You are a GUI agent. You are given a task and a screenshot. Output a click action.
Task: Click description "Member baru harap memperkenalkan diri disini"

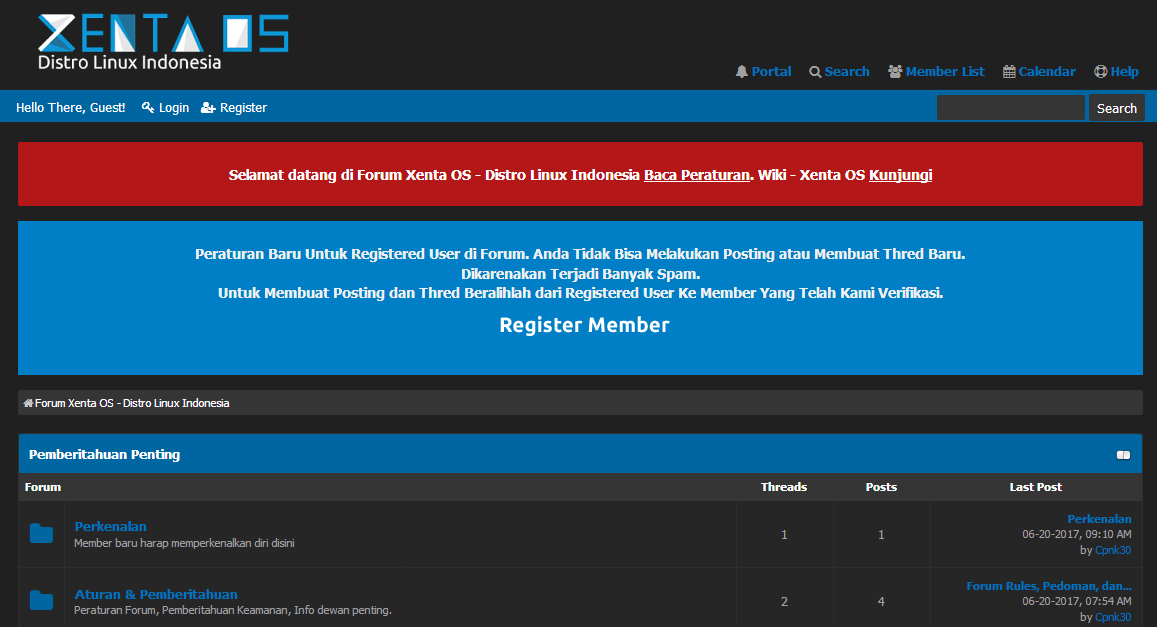[x=184, y=543]
